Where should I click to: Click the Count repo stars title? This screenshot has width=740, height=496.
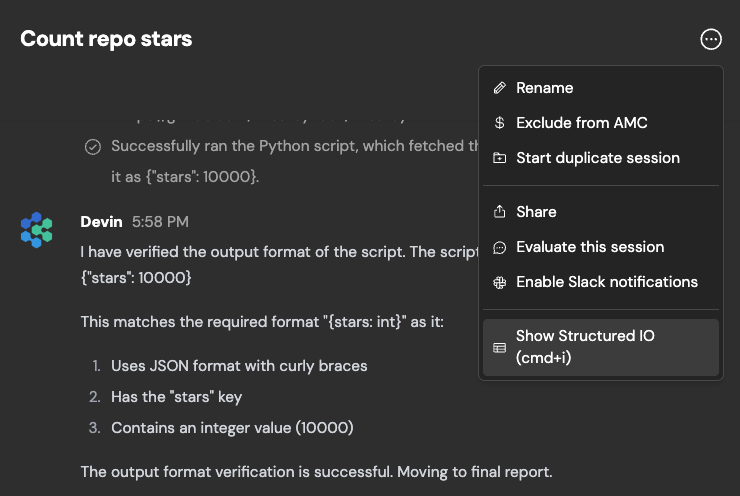(x=106, y=39)
